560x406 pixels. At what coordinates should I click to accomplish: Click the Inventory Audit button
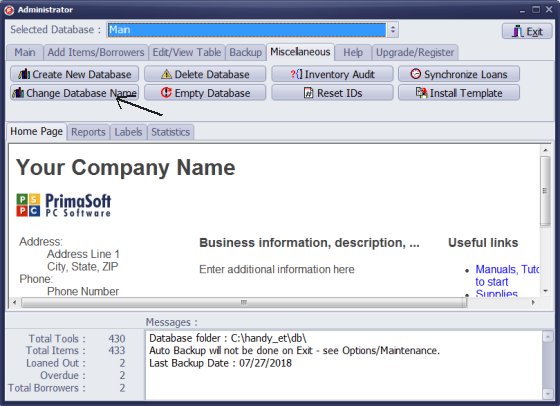(x=332, y=74)
